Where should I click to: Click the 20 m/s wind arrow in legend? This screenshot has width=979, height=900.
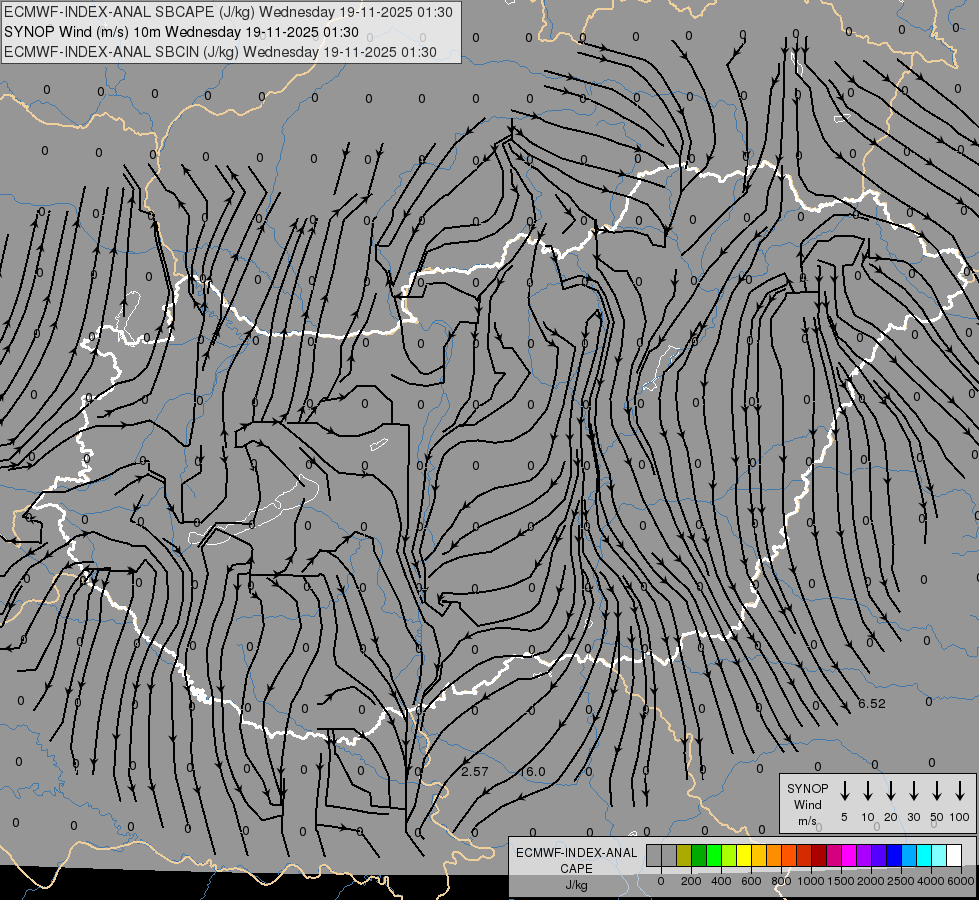(x=891, y=791)
